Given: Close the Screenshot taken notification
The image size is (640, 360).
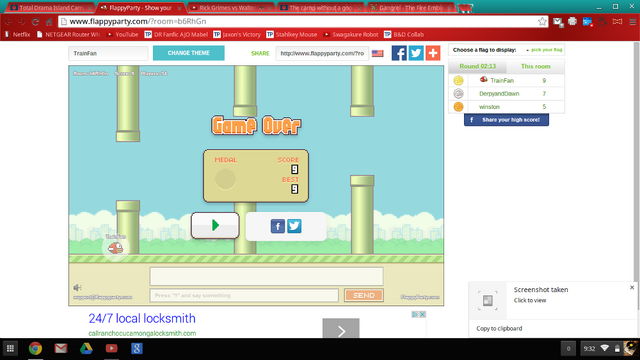Looking at the screenshot, I should (632, 287).
